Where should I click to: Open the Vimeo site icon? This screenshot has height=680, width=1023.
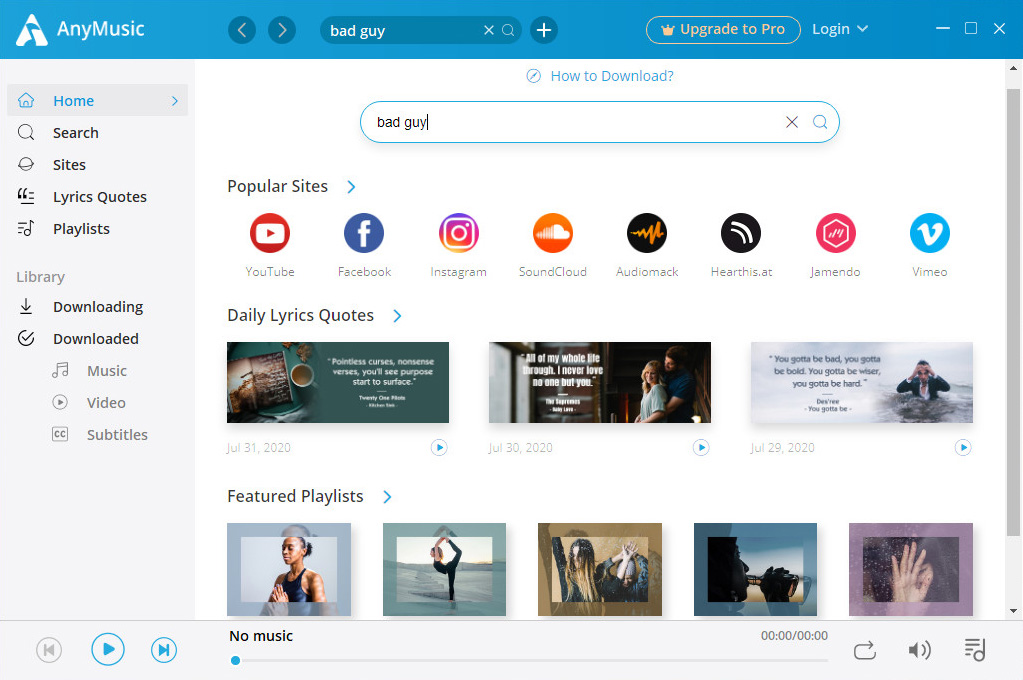click(930, 233)
